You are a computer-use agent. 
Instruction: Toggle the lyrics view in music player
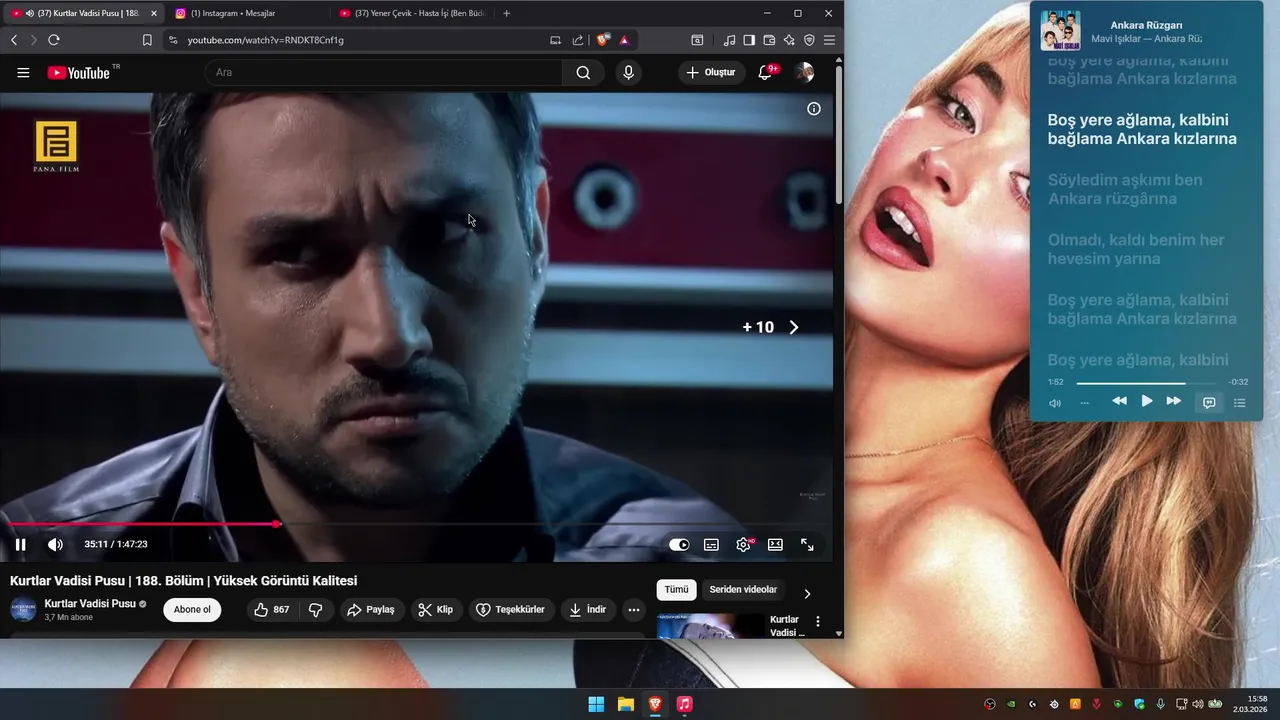point(1209,402)
